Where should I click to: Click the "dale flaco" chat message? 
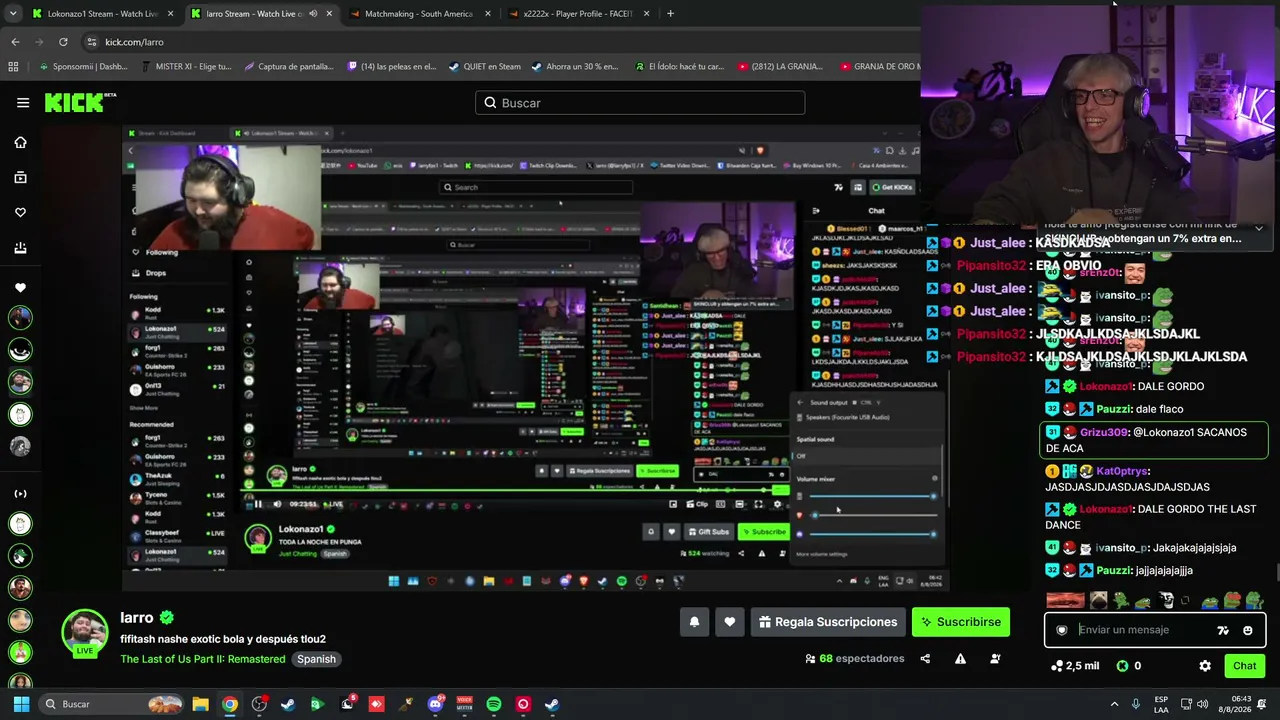tap(1157, 409)
